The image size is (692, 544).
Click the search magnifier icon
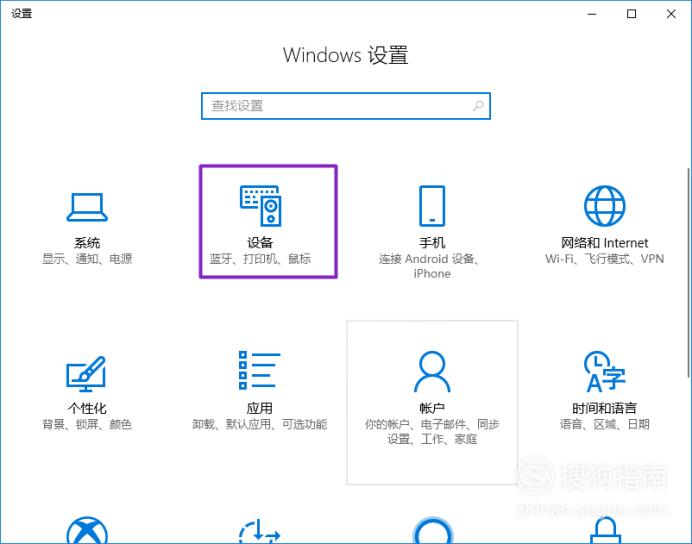[478, 106]
